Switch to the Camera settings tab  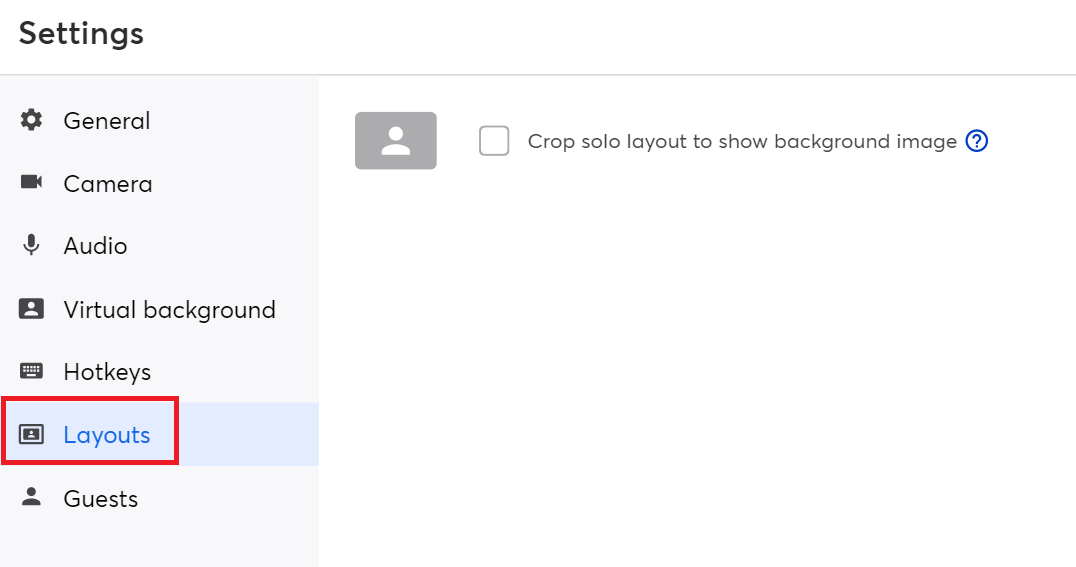click(108, 184)
